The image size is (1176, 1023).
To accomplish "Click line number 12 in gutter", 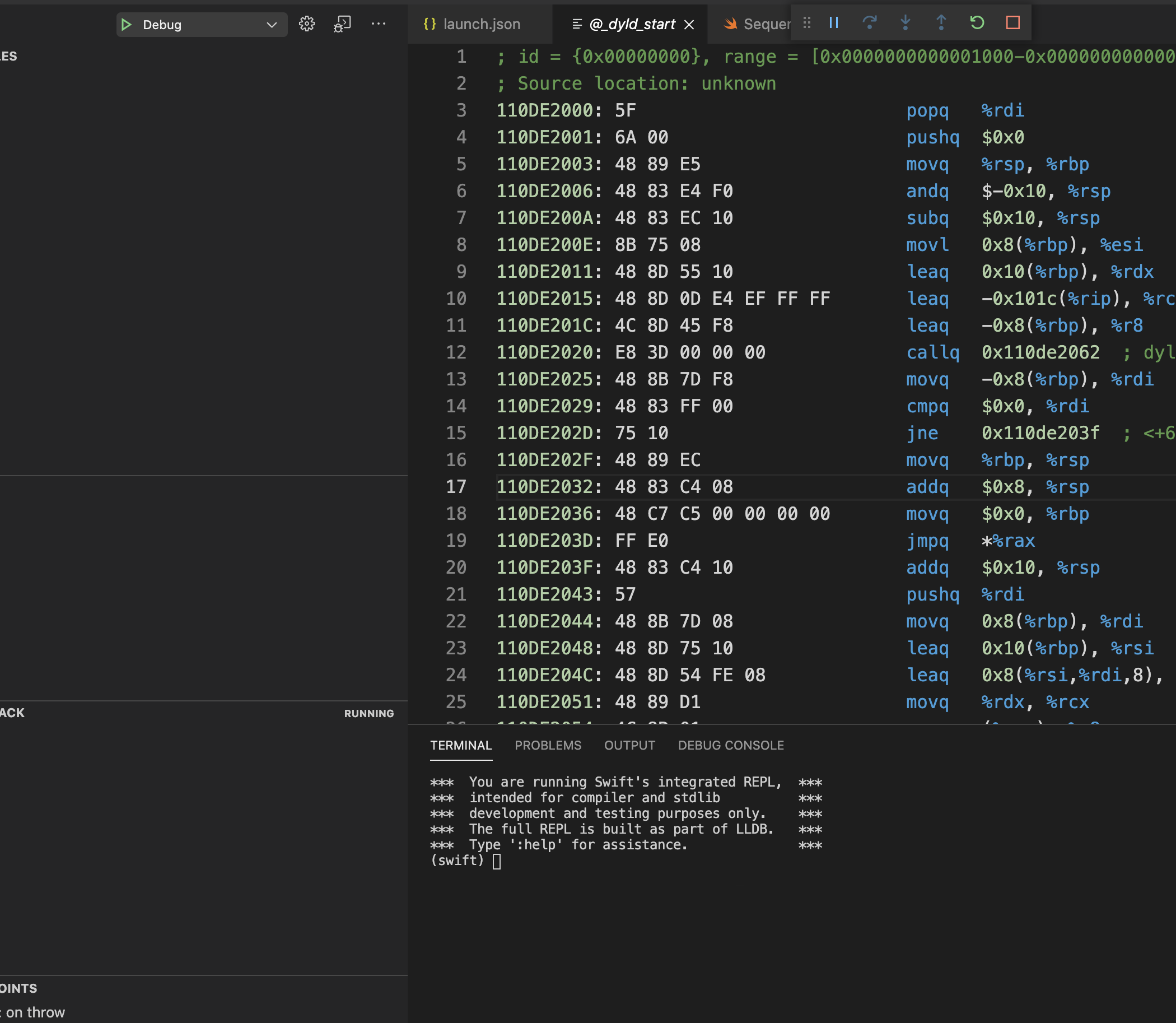I will click(x=456, y=352).
